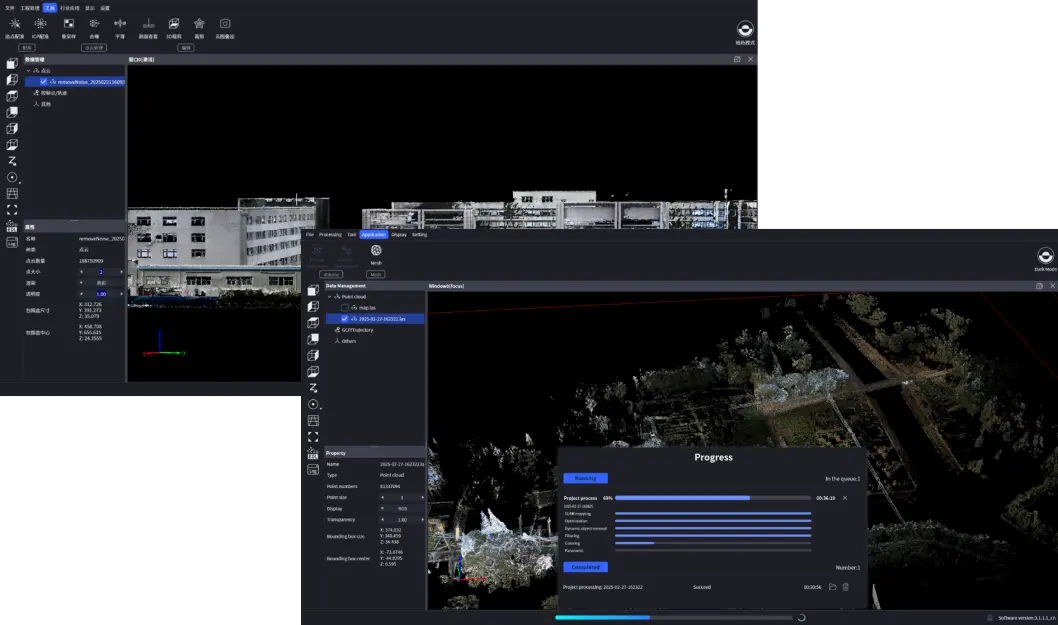Select the highlighted 工具 tab in Chinese window
Screen dimensions: 1058x625
[50, 8]
